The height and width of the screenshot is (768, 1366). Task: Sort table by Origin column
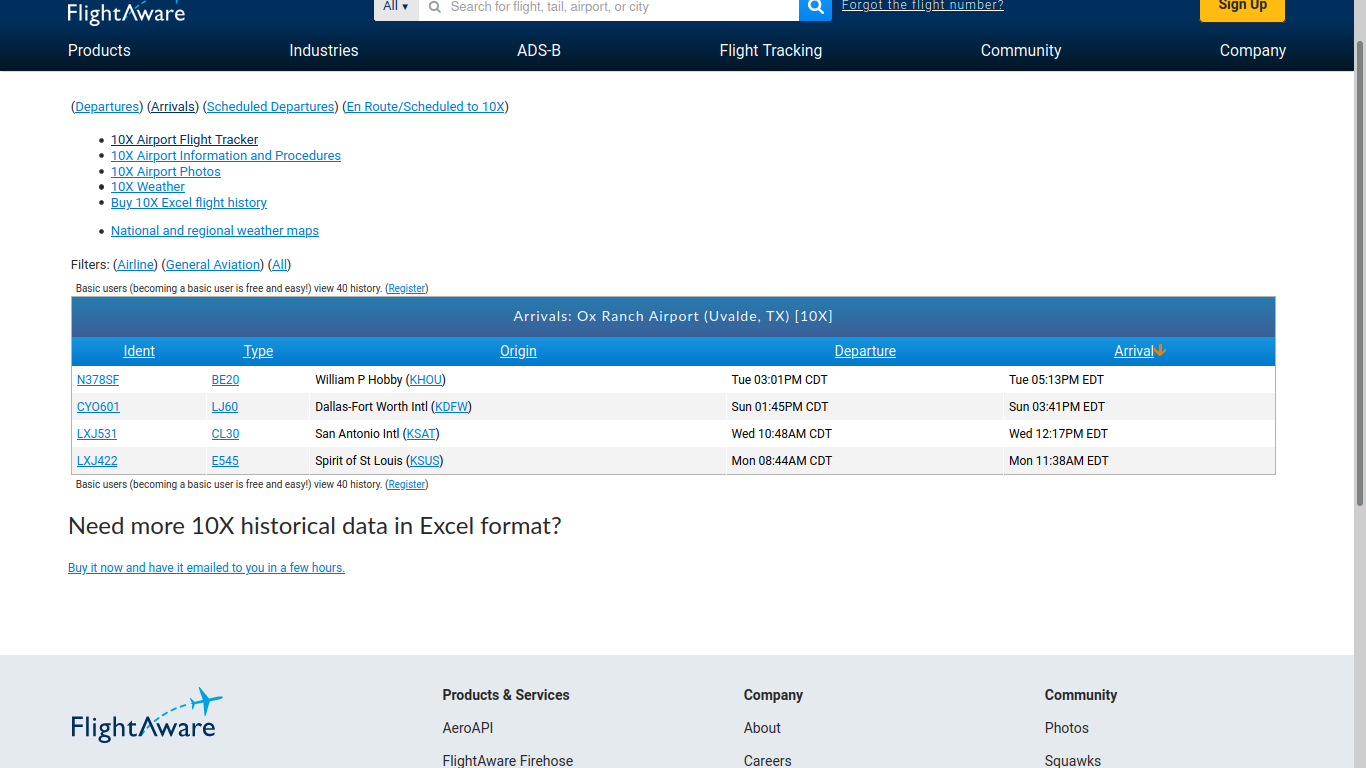pyautogui.click(x=518, y=351)
